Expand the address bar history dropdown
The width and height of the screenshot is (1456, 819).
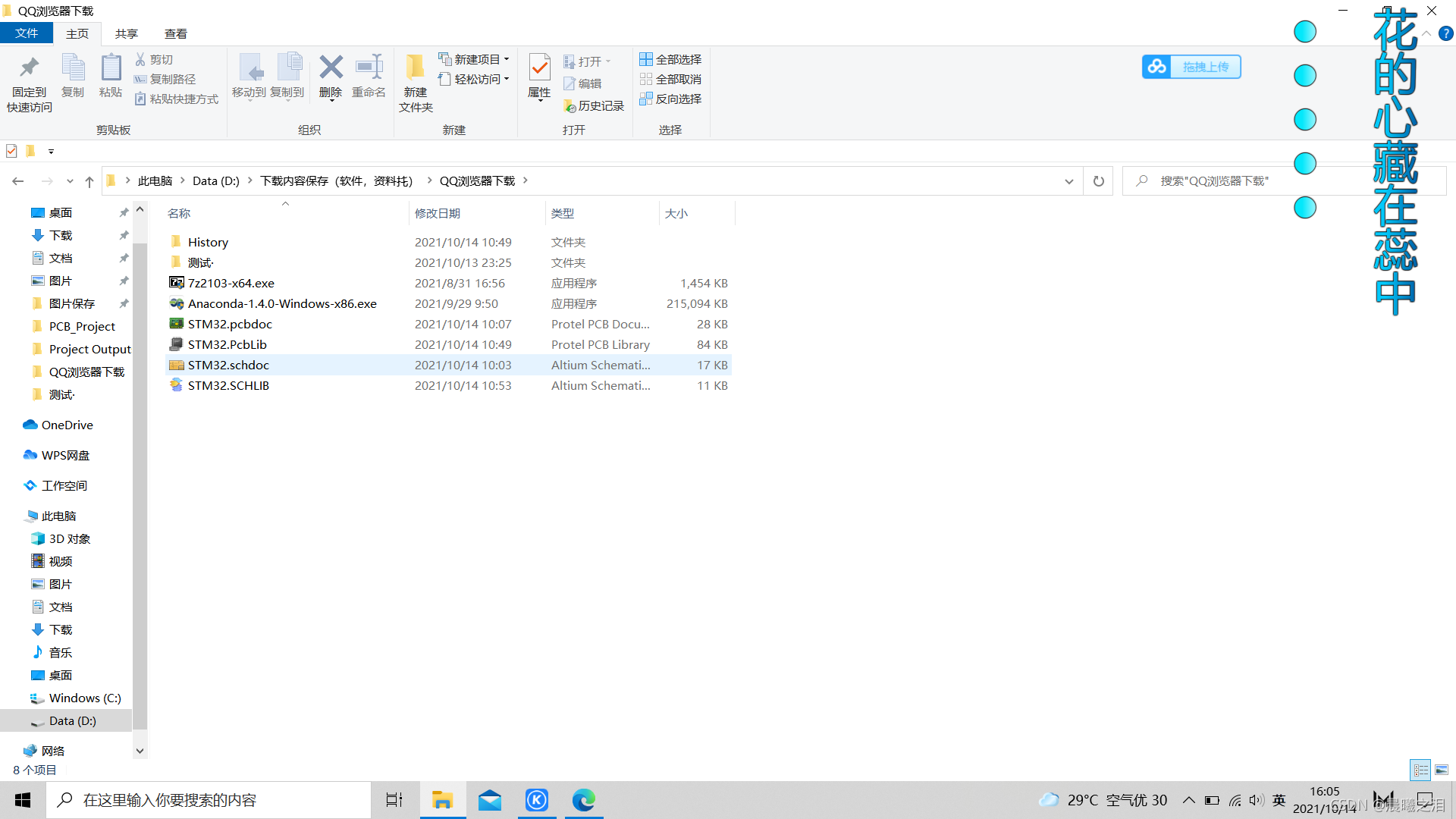(1068, 181)
